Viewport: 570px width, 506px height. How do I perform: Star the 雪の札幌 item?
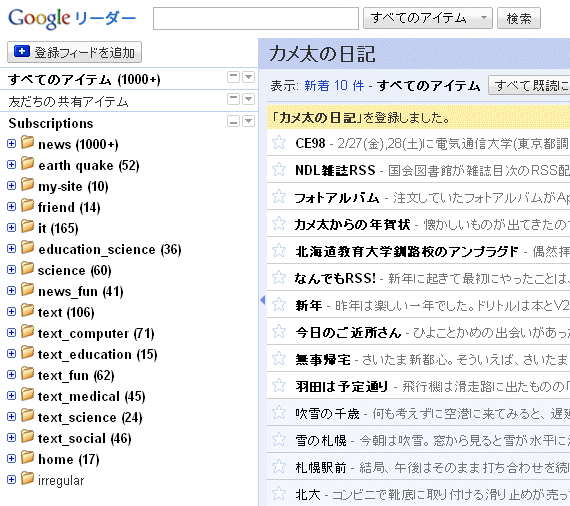pyautogui.click(x=279, y=440)
